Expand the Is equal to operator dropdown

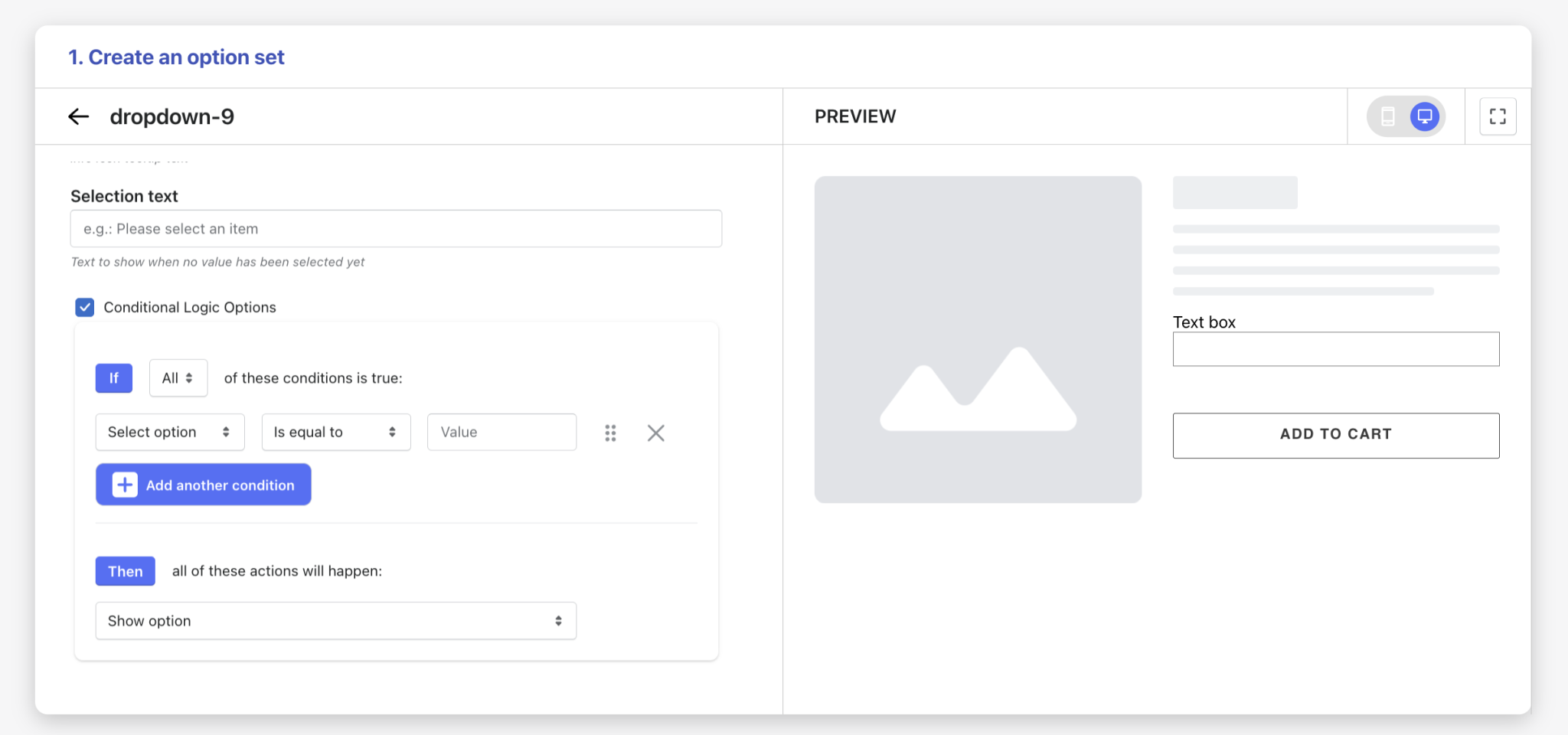[335, 433]
